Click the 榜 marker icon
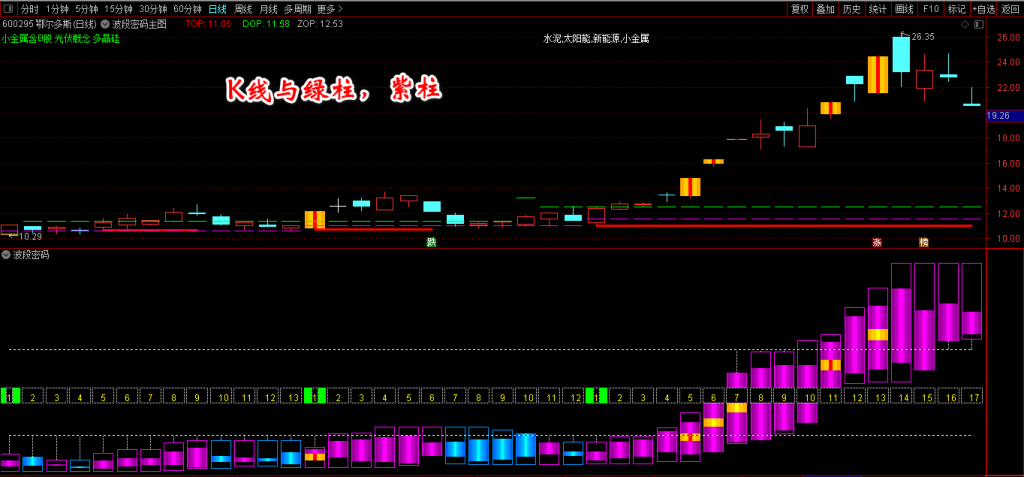 [x=923, y=242]
